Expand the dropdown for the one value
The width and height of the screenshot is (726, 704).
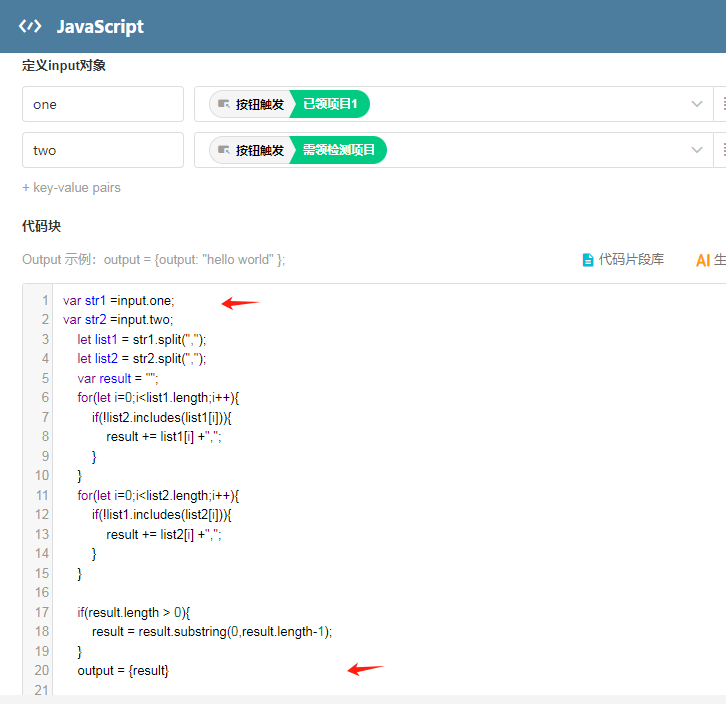[697, 104]
